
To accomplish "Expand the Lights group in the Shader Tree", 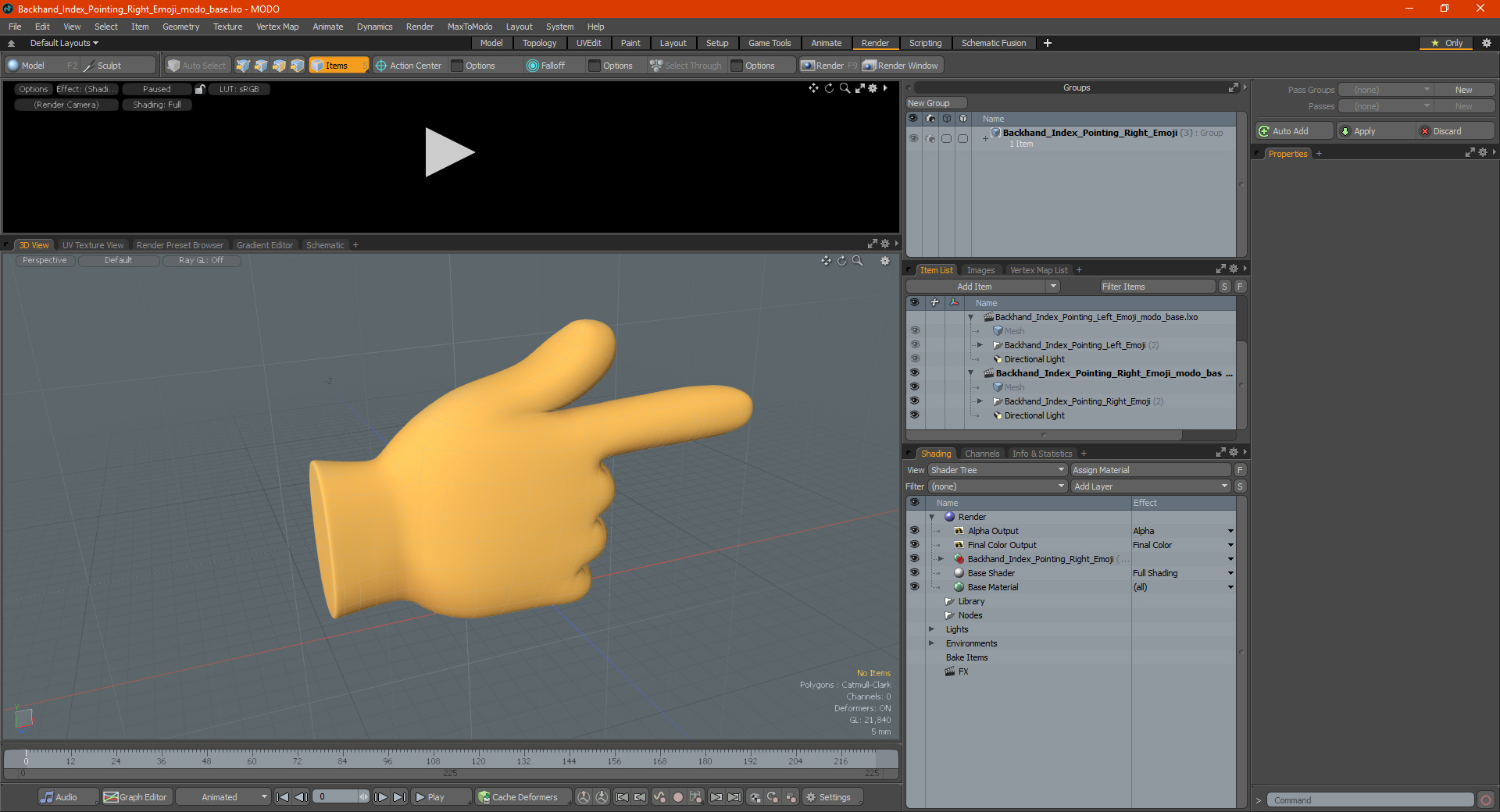I will (931, 629).
